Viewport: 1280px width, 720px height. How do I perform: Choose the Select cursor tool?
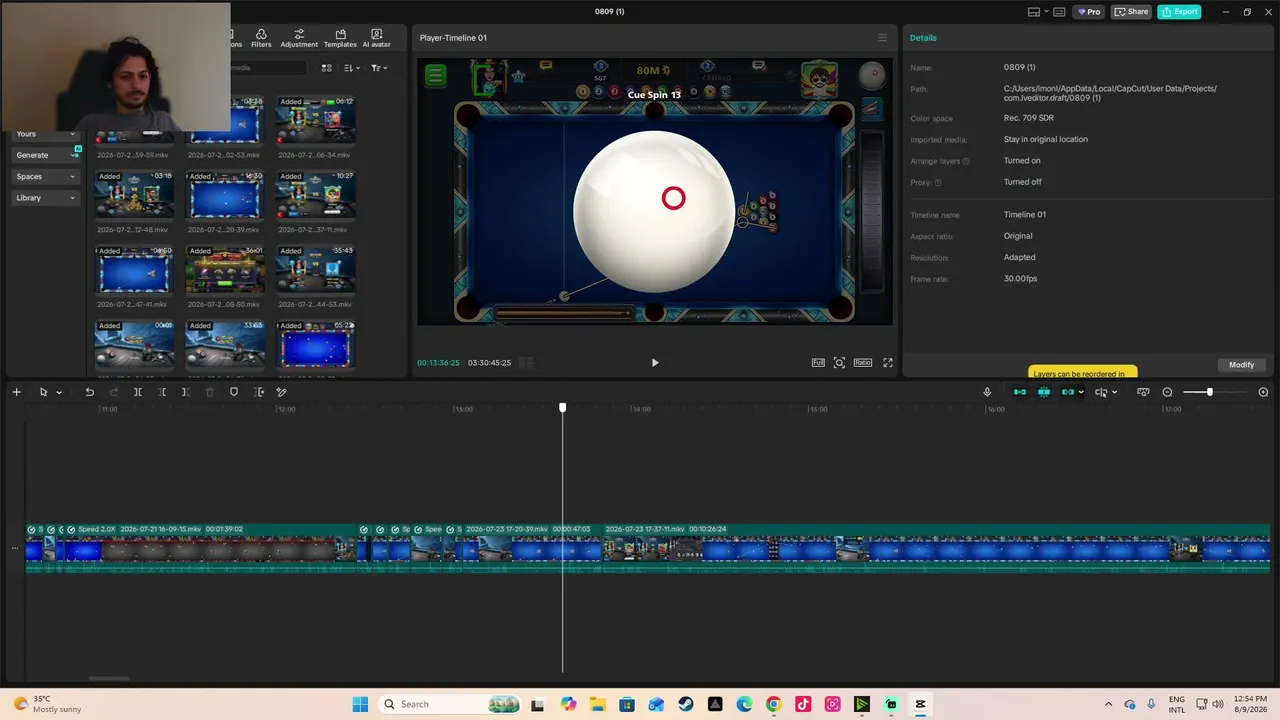pos(43,392)
